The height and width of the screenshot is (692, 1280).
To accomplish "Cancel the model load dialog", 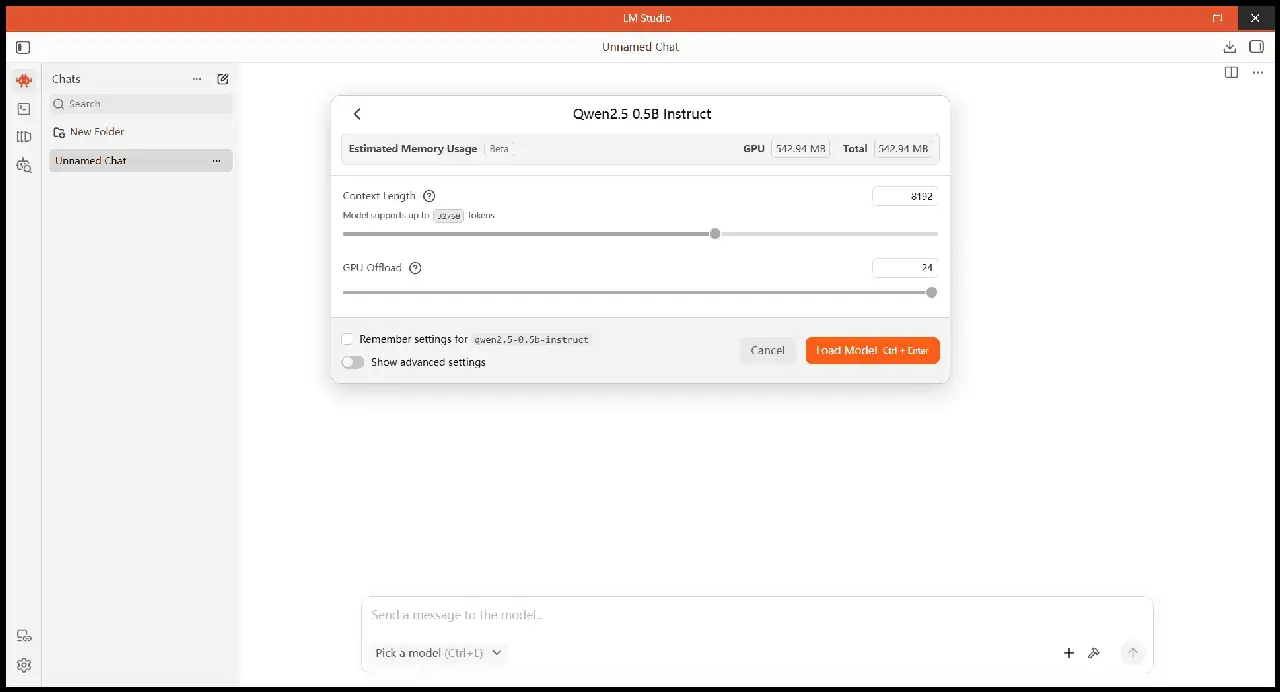I will click(x=768, y=350).
